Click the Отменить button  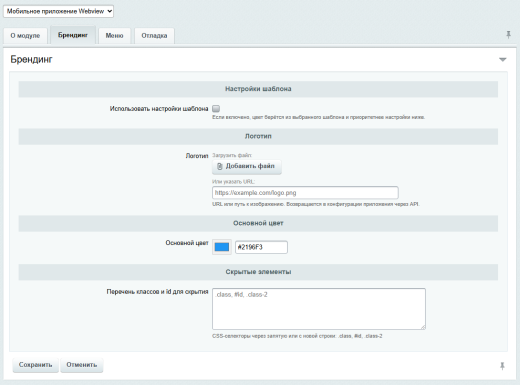pyautogui.click(x=82, y=365)
